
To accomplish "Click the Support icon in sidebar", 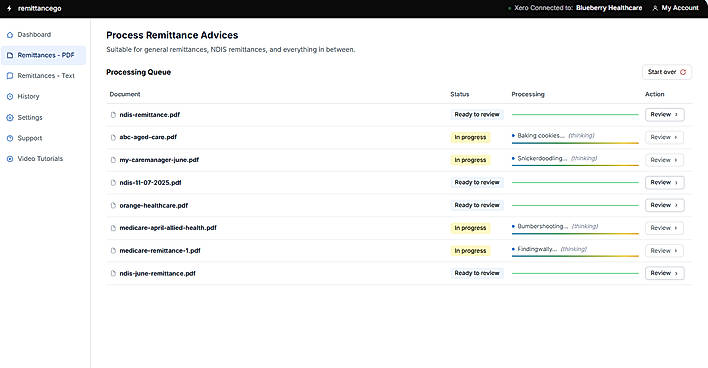I will 10,138.
